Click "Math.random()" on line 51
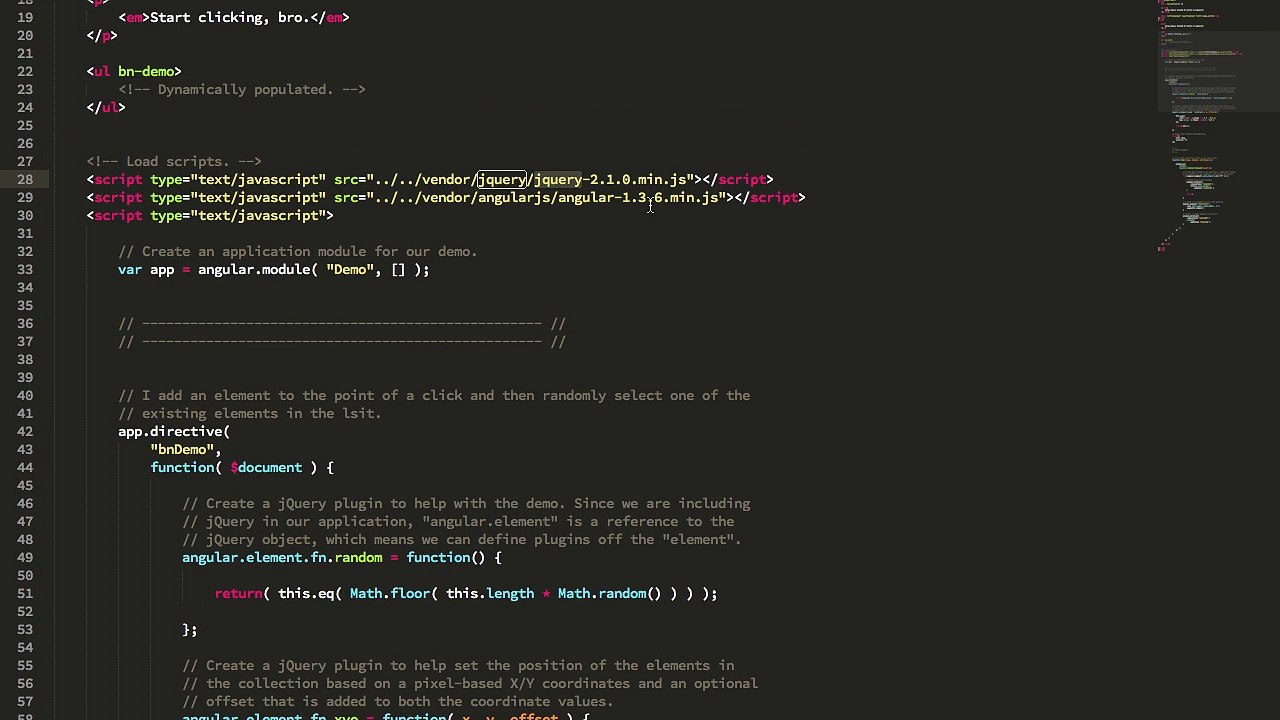This screenshot has width=1280, height=720. point(610,594)
